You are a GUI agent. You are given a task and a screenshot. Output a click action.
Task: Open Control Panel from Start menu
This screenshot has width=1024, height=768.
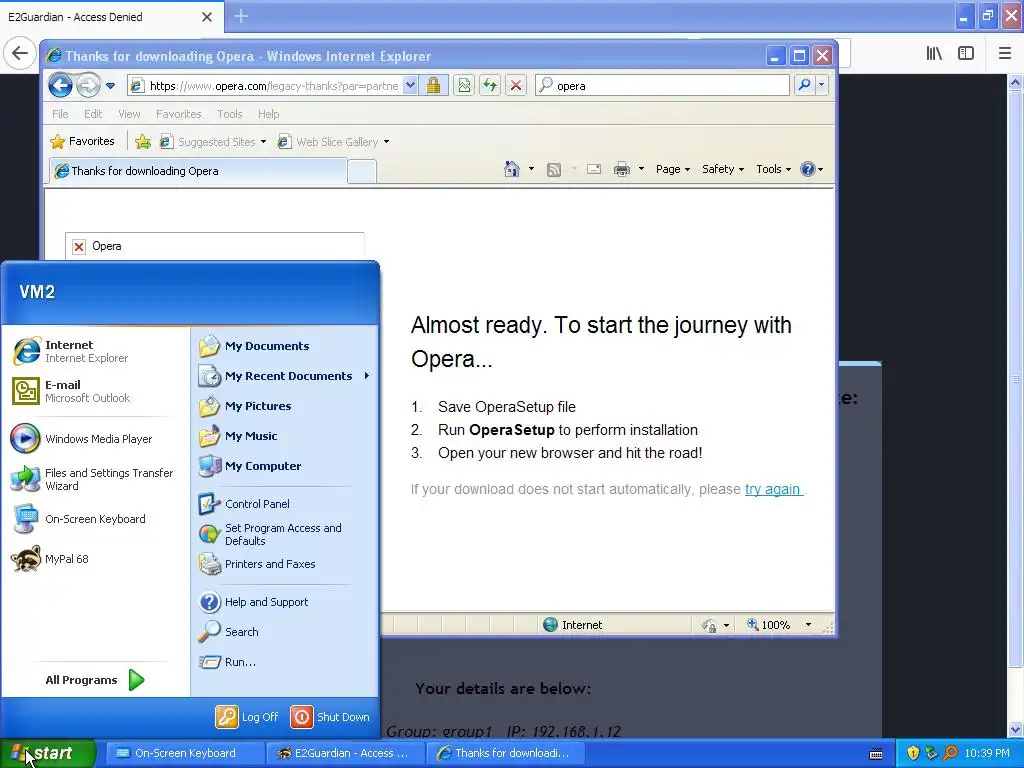(284, 504)
